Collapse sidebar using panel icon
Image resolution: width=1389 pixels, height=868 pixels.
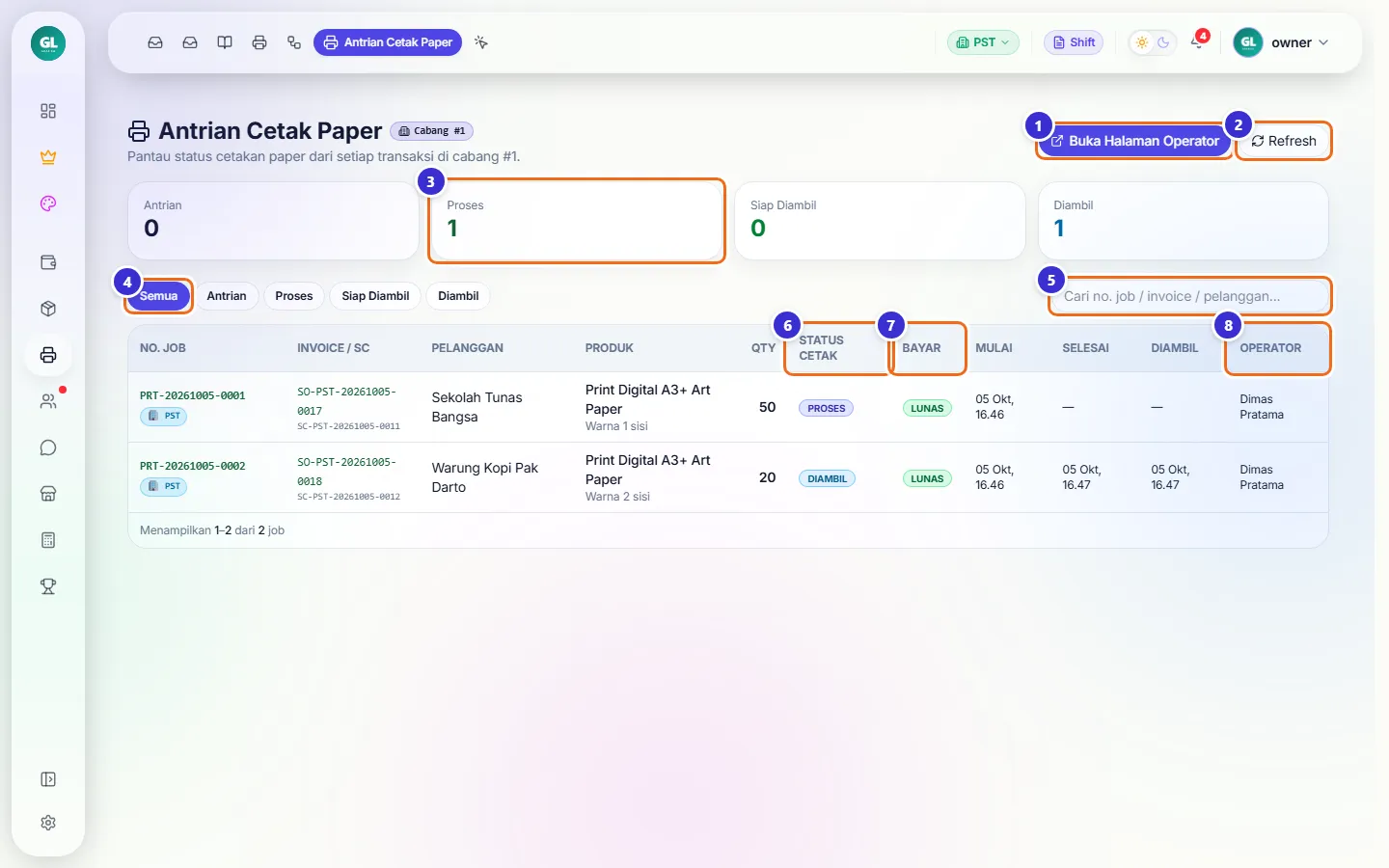(48, 779)
